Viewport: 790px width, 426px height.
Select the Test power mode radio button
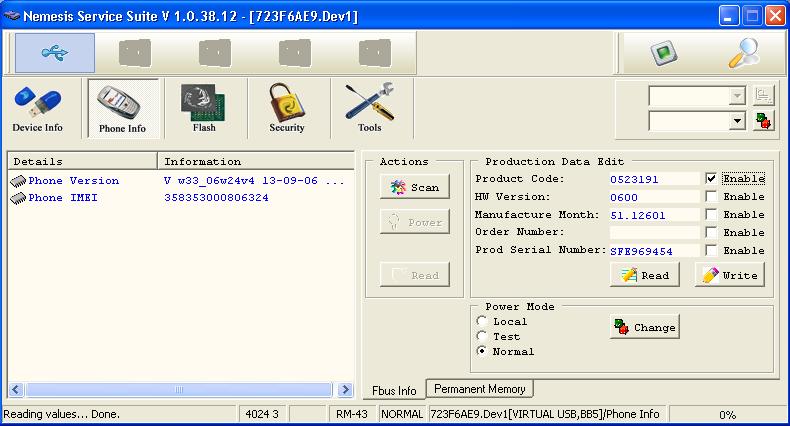[482, 337]
